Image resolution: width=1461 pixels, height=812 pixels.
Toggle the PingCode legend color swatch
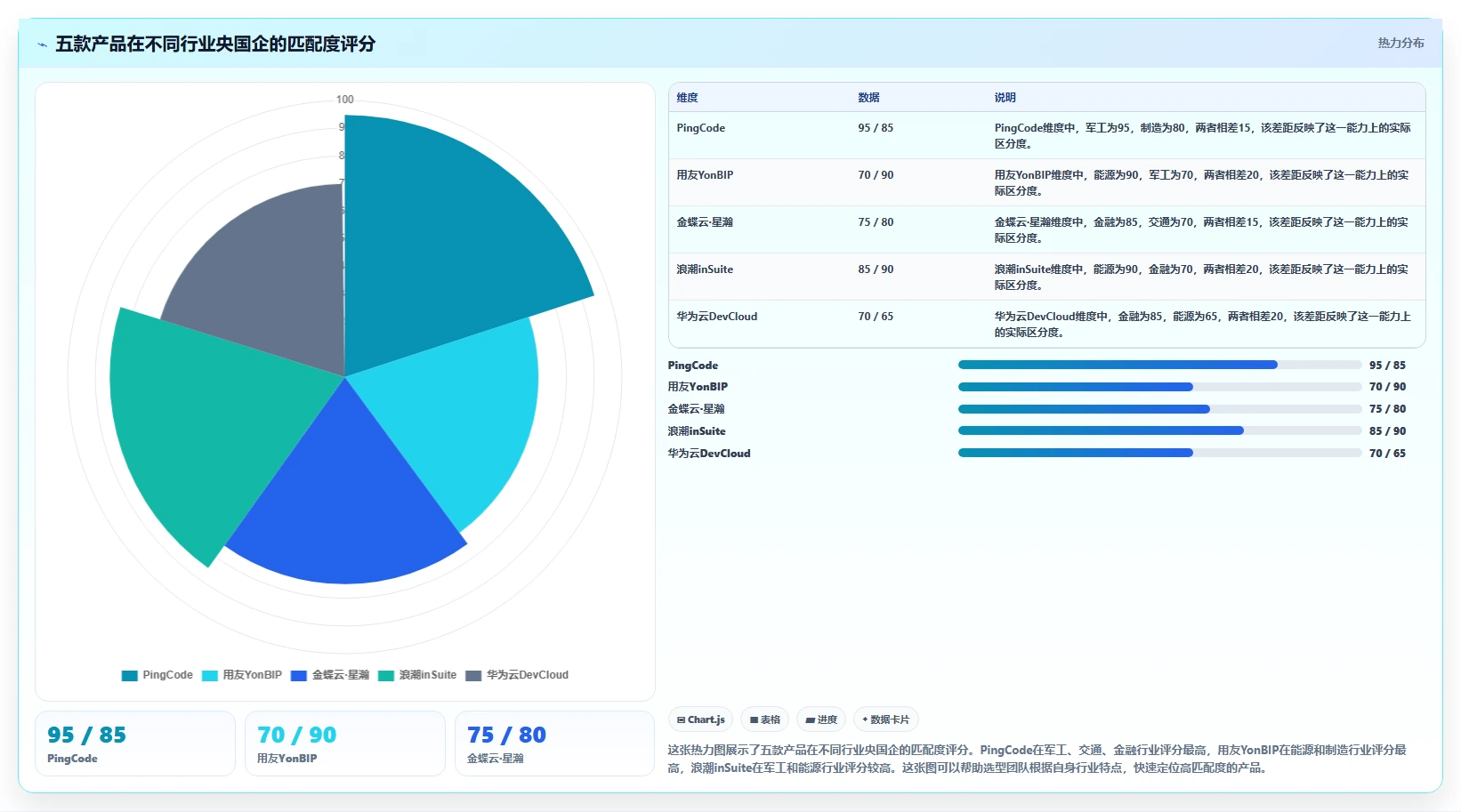click(x=130, y=676)
